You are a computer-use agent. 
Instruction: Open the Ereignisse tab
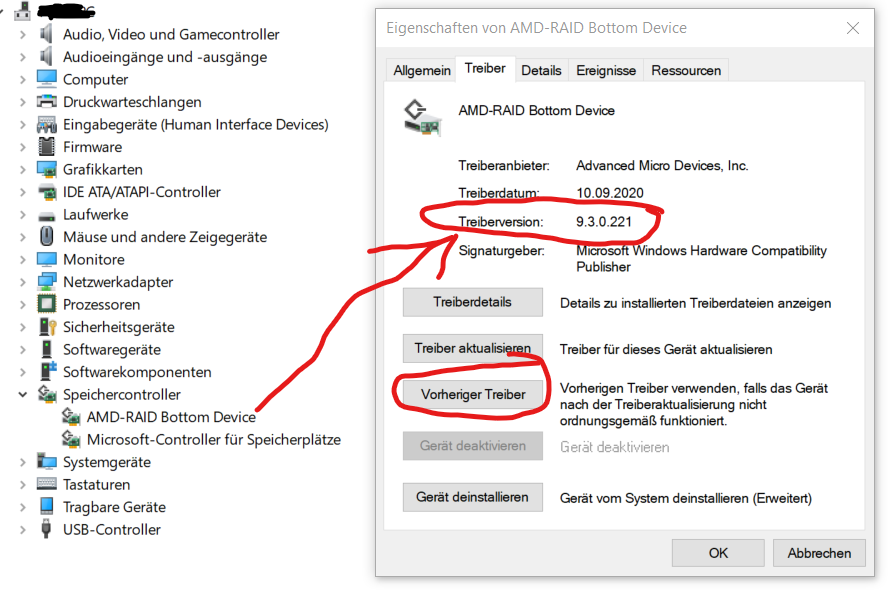[x=606, y=70]
